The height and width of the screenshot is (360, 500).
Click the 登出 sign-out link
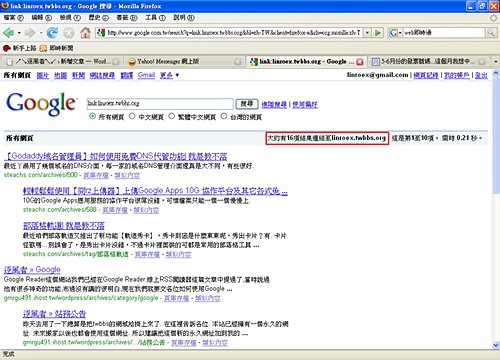click(x=481, y=75)
